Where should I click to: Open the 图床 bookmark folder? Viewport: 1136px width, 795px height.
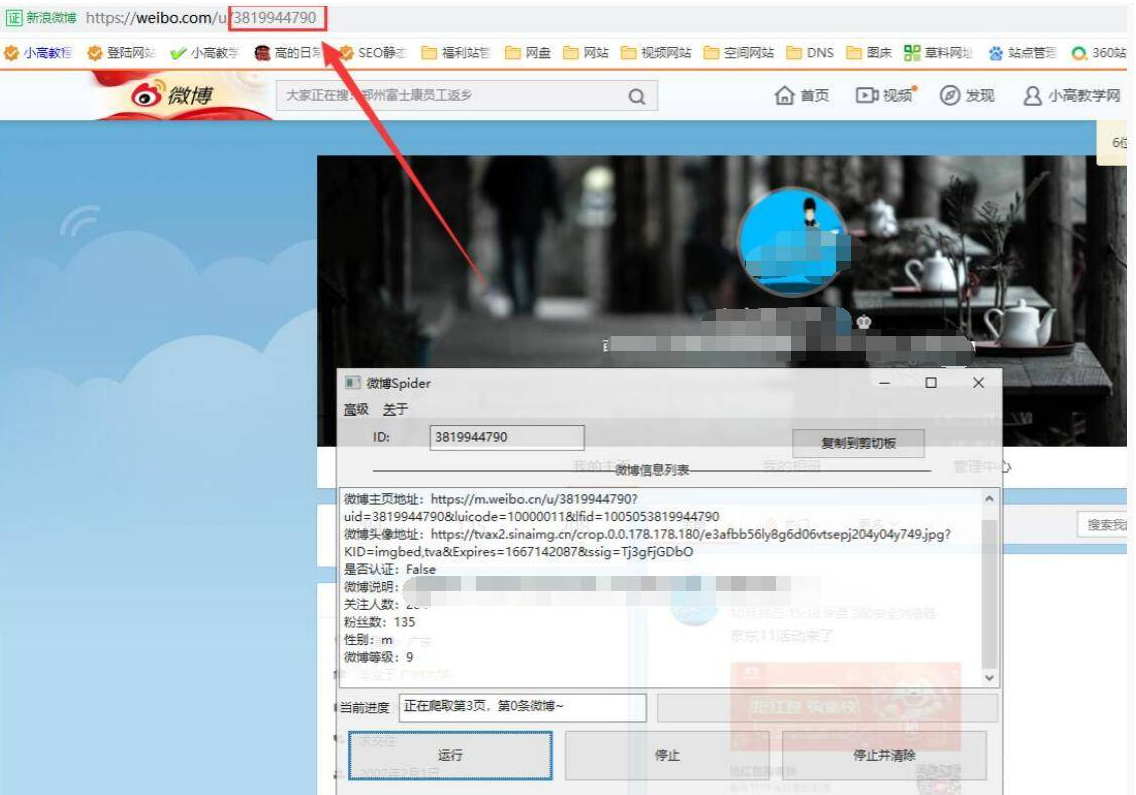(x=869, y=52)
